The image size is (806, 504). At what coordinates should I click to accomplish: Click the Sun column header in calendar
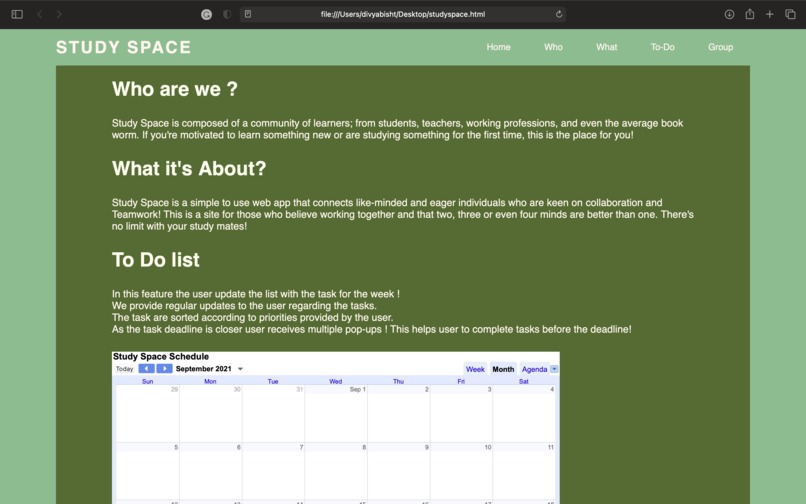coord(148,381)
